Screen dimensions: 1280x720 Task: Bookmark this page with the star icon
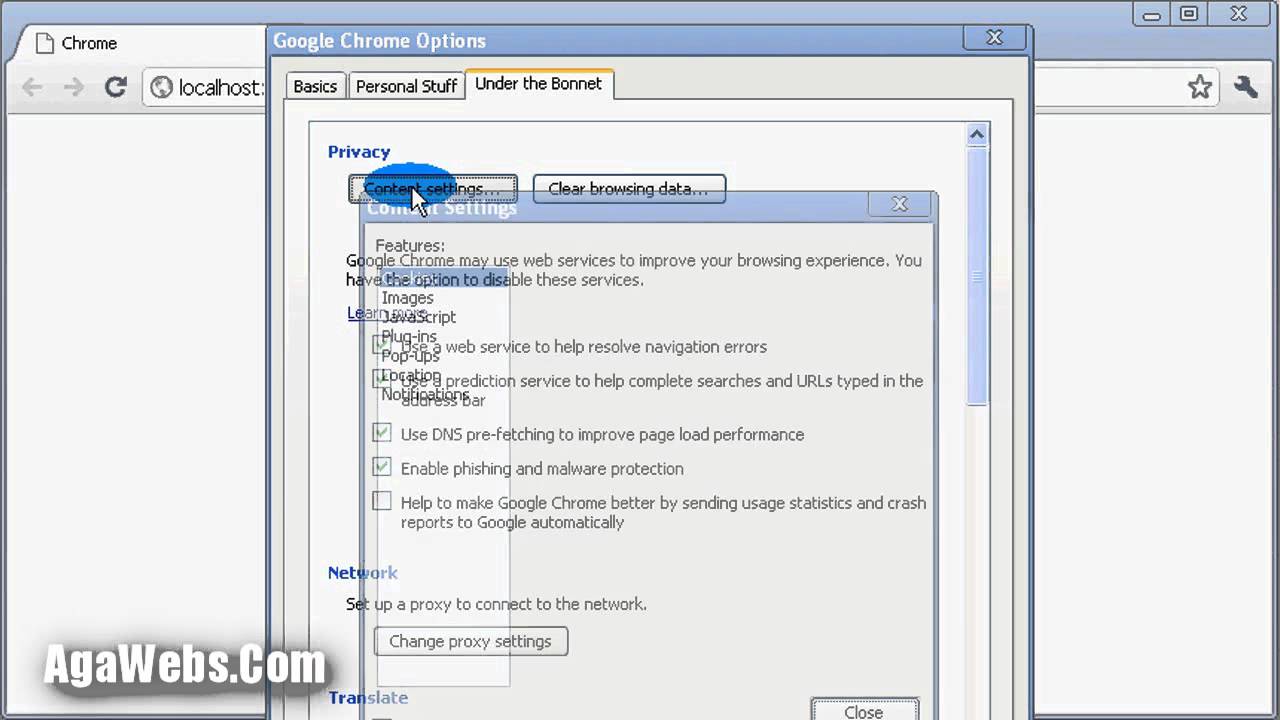(x=1200, y=87)
